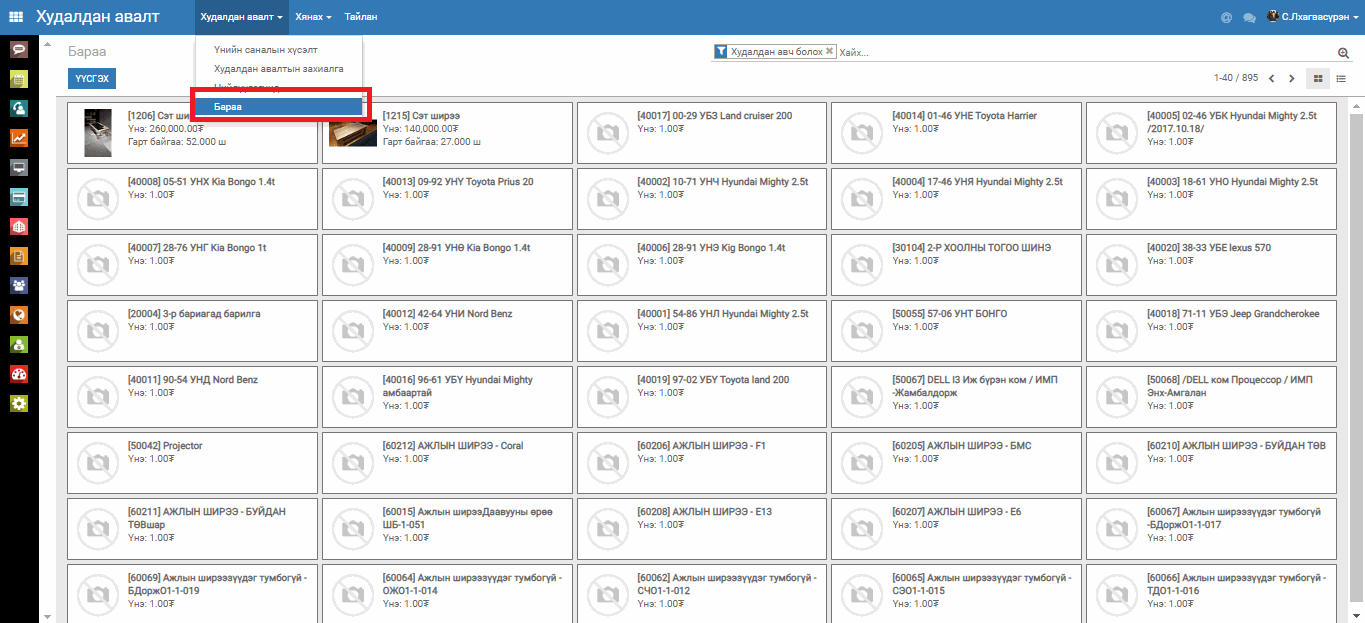Image resolution: width=1365 pixels, height=623 pixels.
Task: Open the apps grid menu icon
Action: click(16, 17)
